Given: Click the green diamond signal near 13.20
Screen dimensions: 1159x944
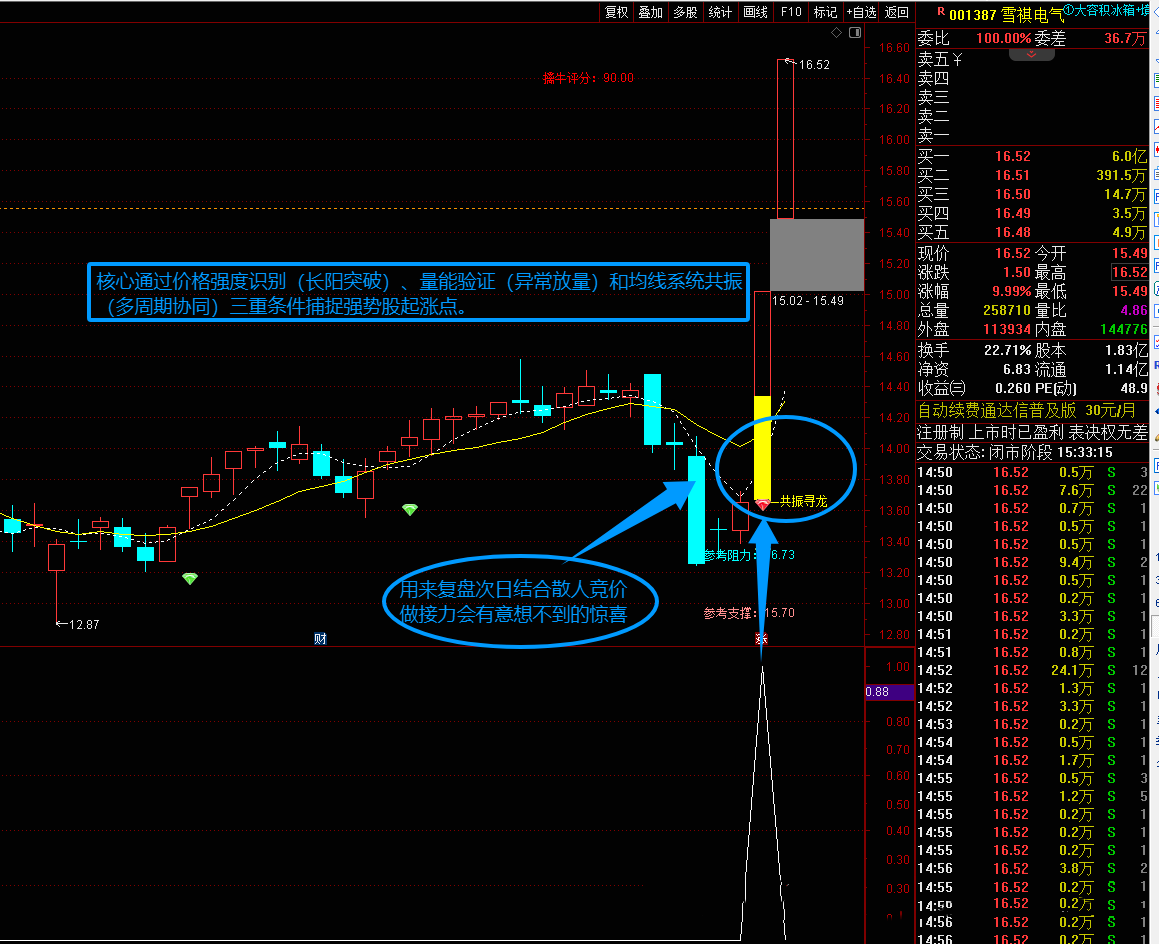Looking at the screenshot, I should [x=190, y=578].
